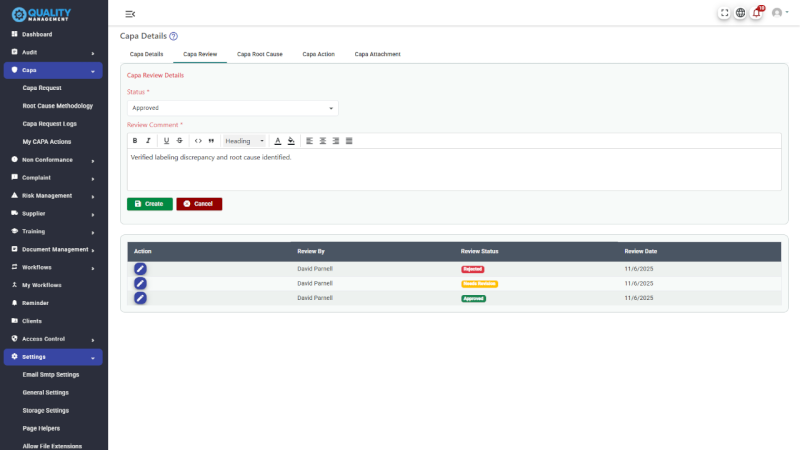This screenshot has height=450, width=800.
Task: Underline text in review comment editor
Action: [x=166, y=141]
